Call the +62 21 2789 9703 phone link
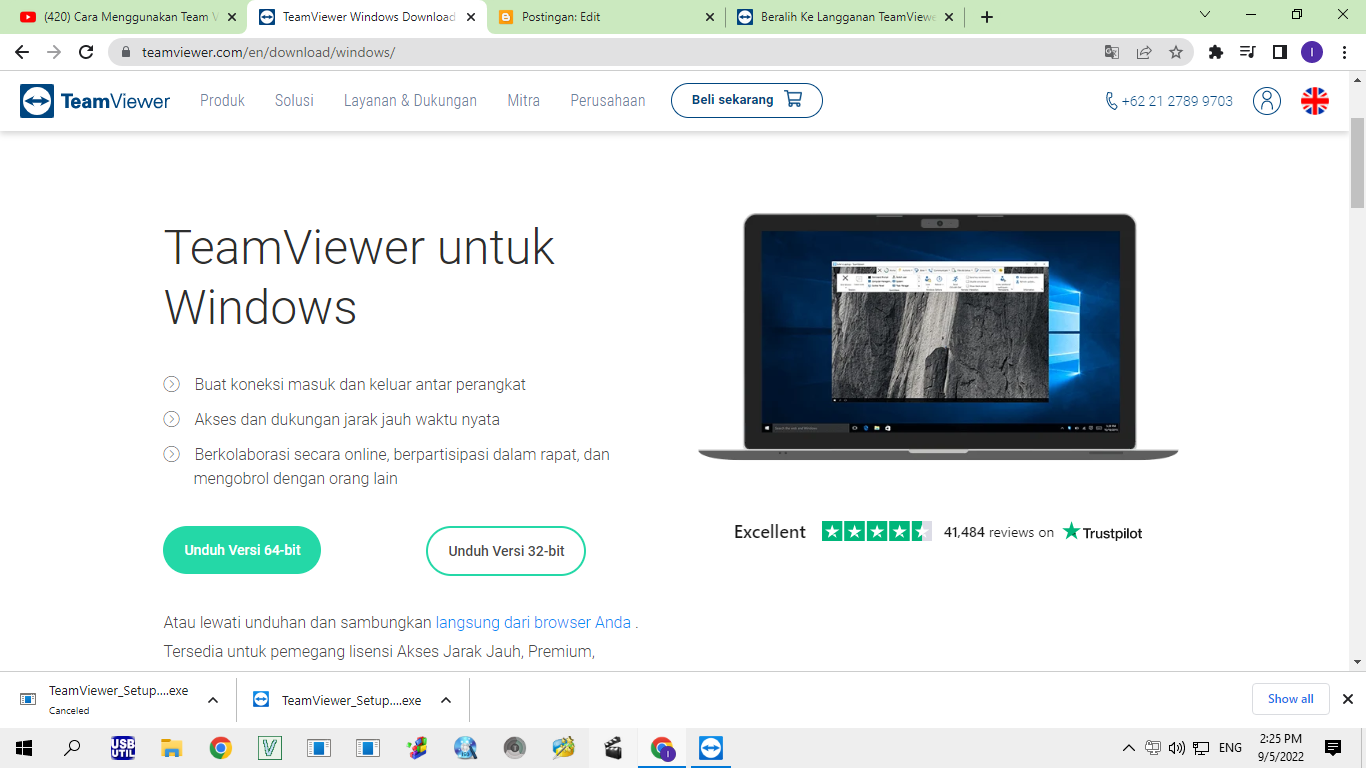 point(1169,101)
